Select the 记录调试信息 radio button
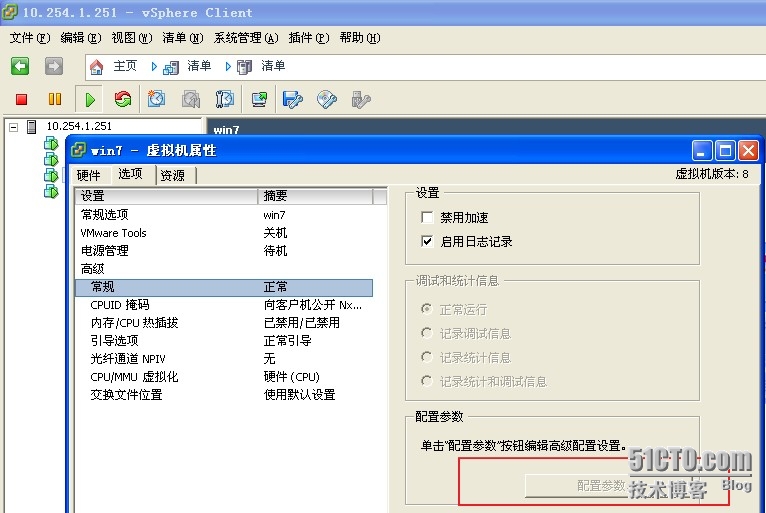Image resolution: width=766 pixels, height=513 pixels. [x=426, y=333]
